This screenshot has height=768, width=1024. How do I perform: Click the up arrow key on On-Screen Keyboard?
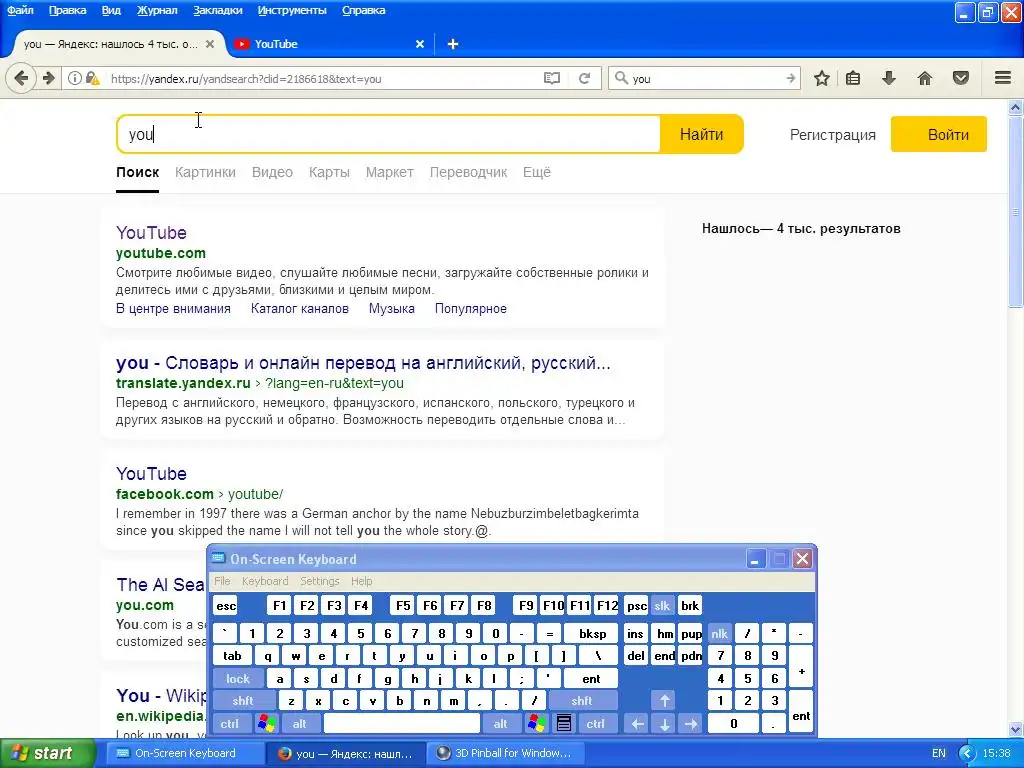tap(664, 701)
